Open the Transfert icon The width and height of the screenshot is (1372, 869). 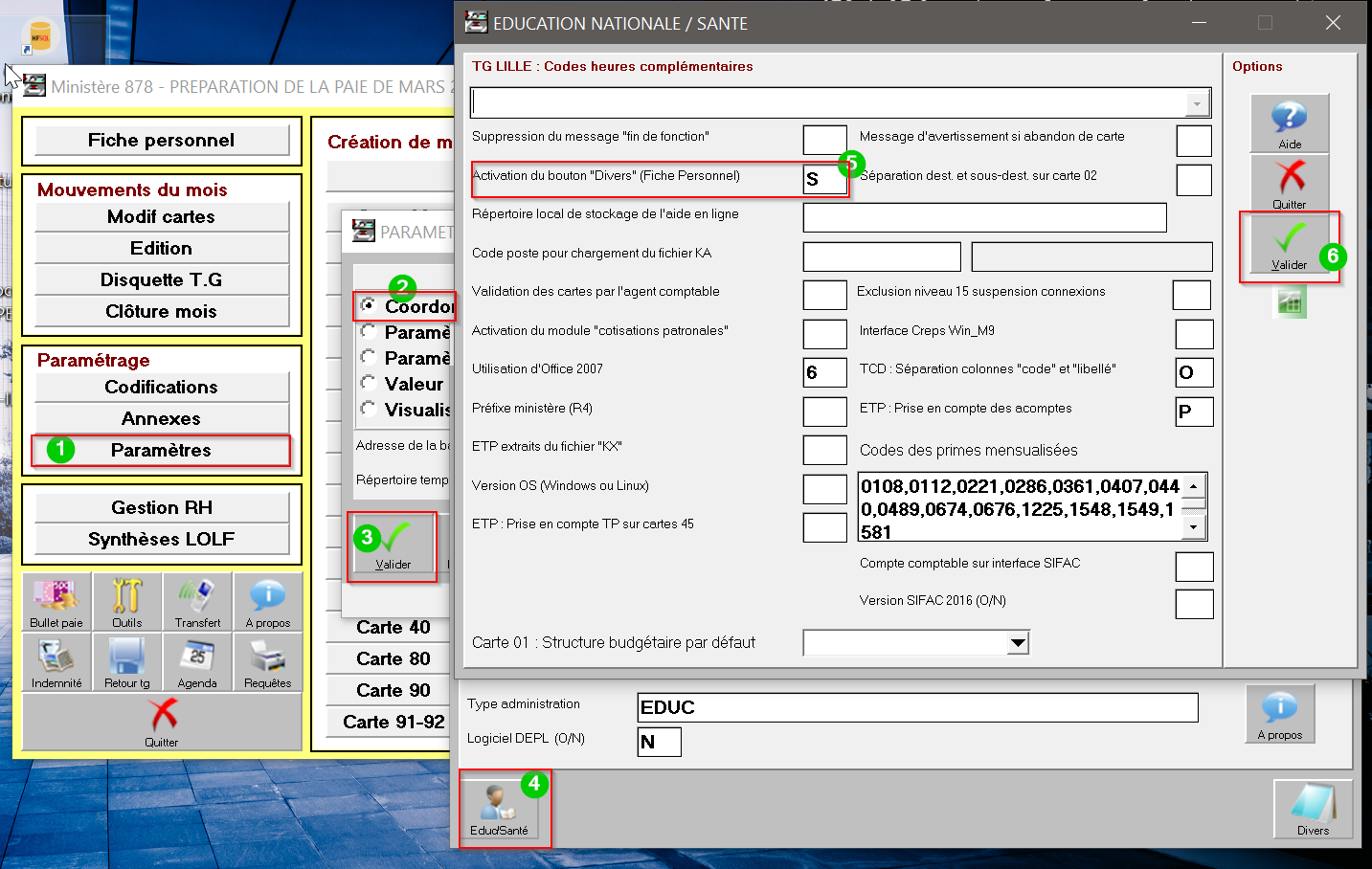(x=197, y=601)
